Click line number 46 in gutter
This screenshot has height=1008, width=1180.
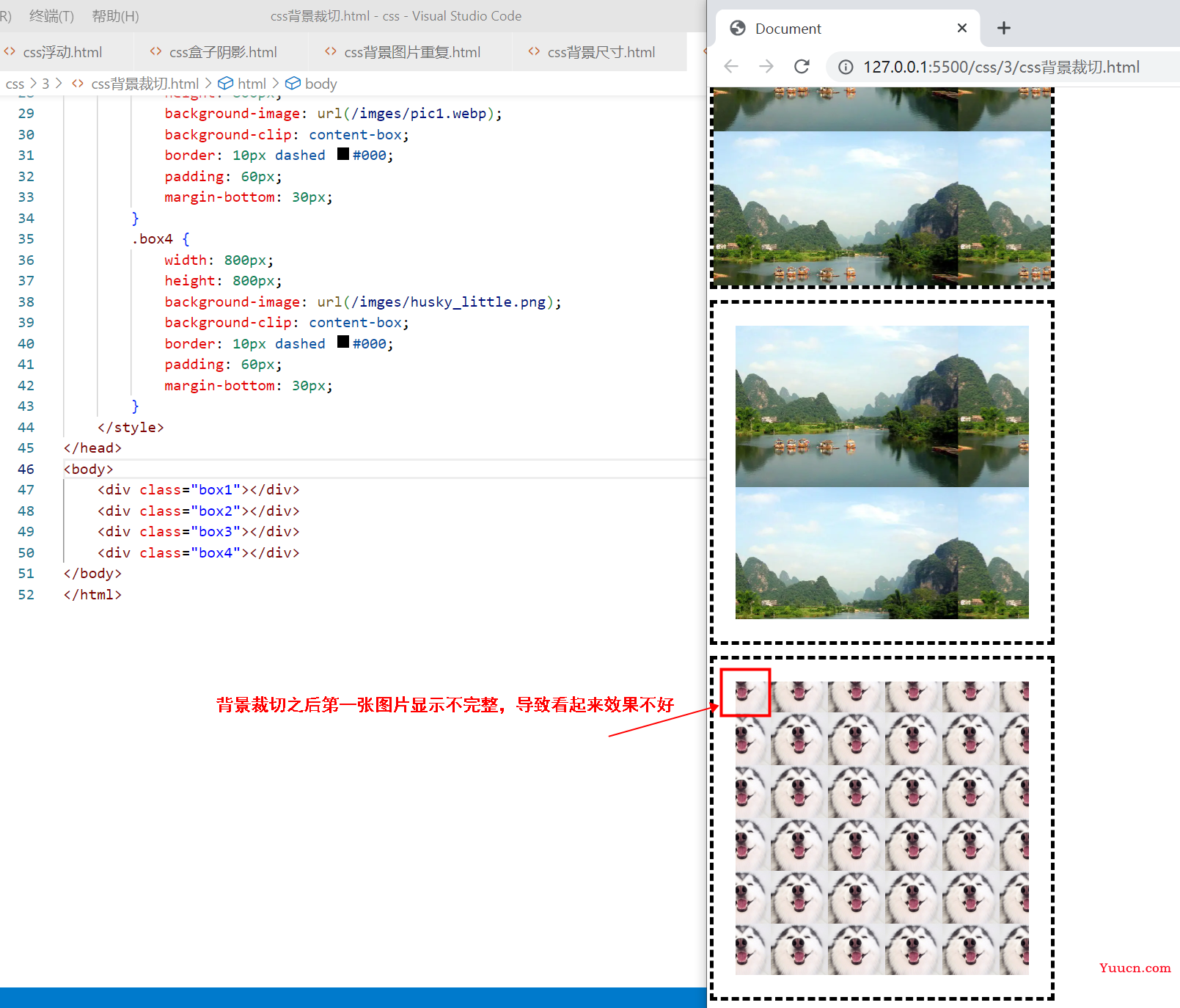pyautogui.click(x=26, y=469)
